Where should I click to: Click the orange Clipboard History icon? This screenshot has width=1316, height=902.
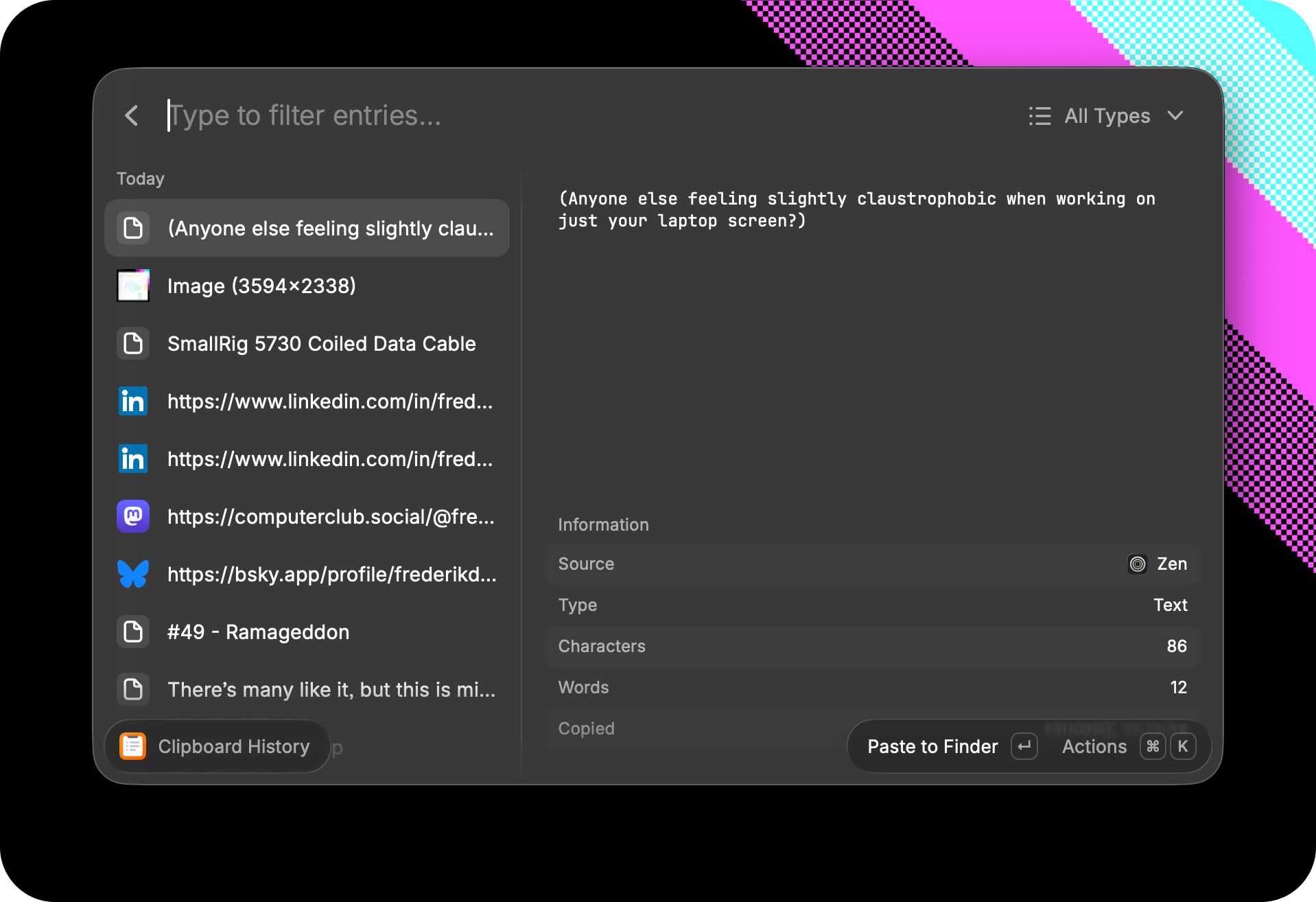[x=133, y=746]
